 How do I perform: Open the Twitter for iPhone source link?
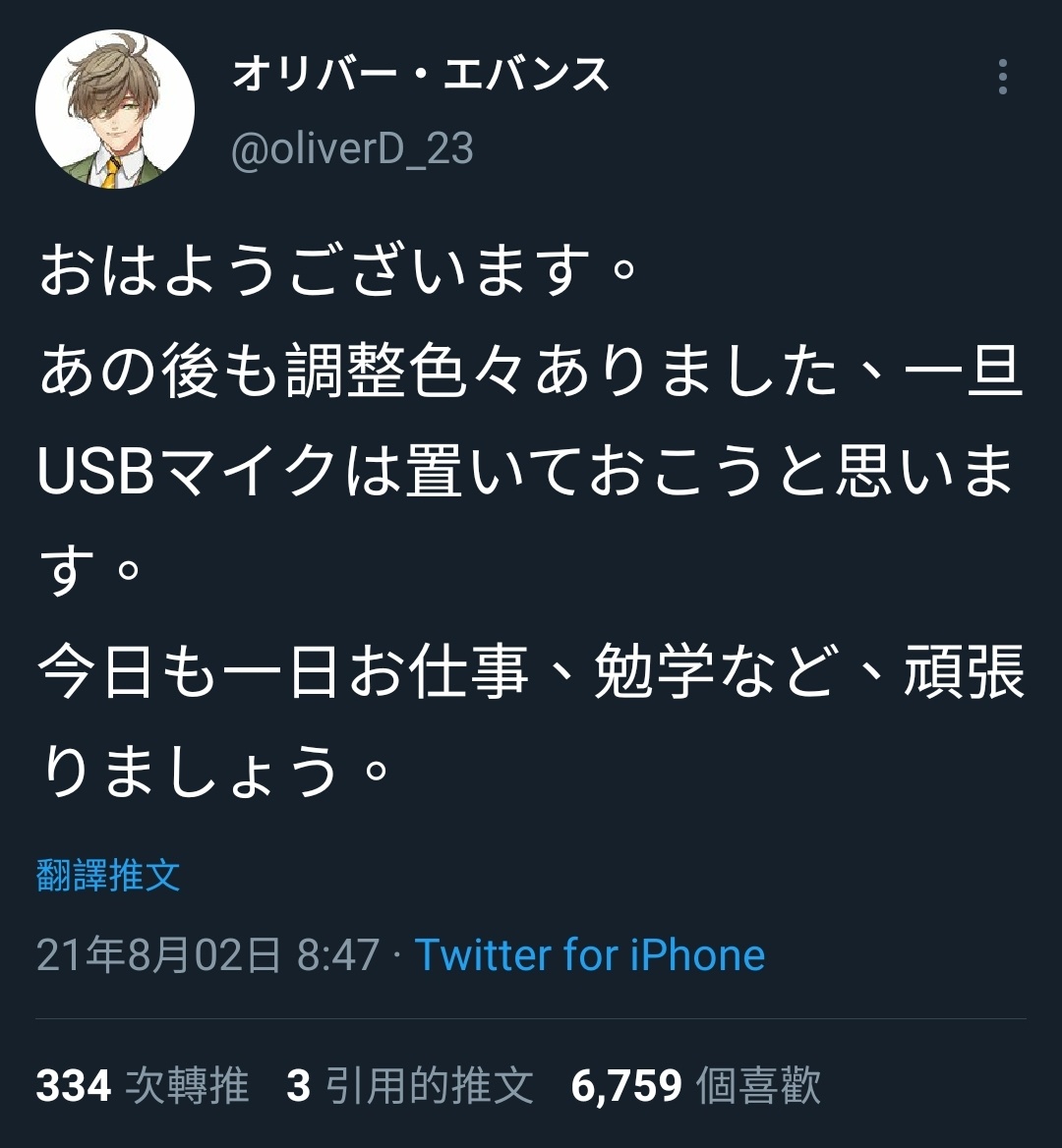[590, 954]
